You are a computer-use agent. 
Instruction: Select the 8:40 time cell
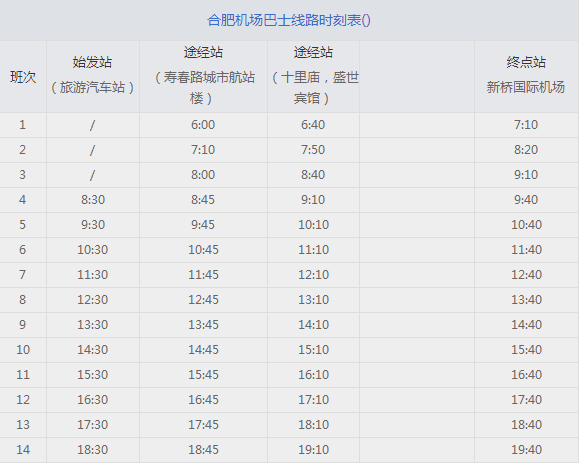(313, 175)
